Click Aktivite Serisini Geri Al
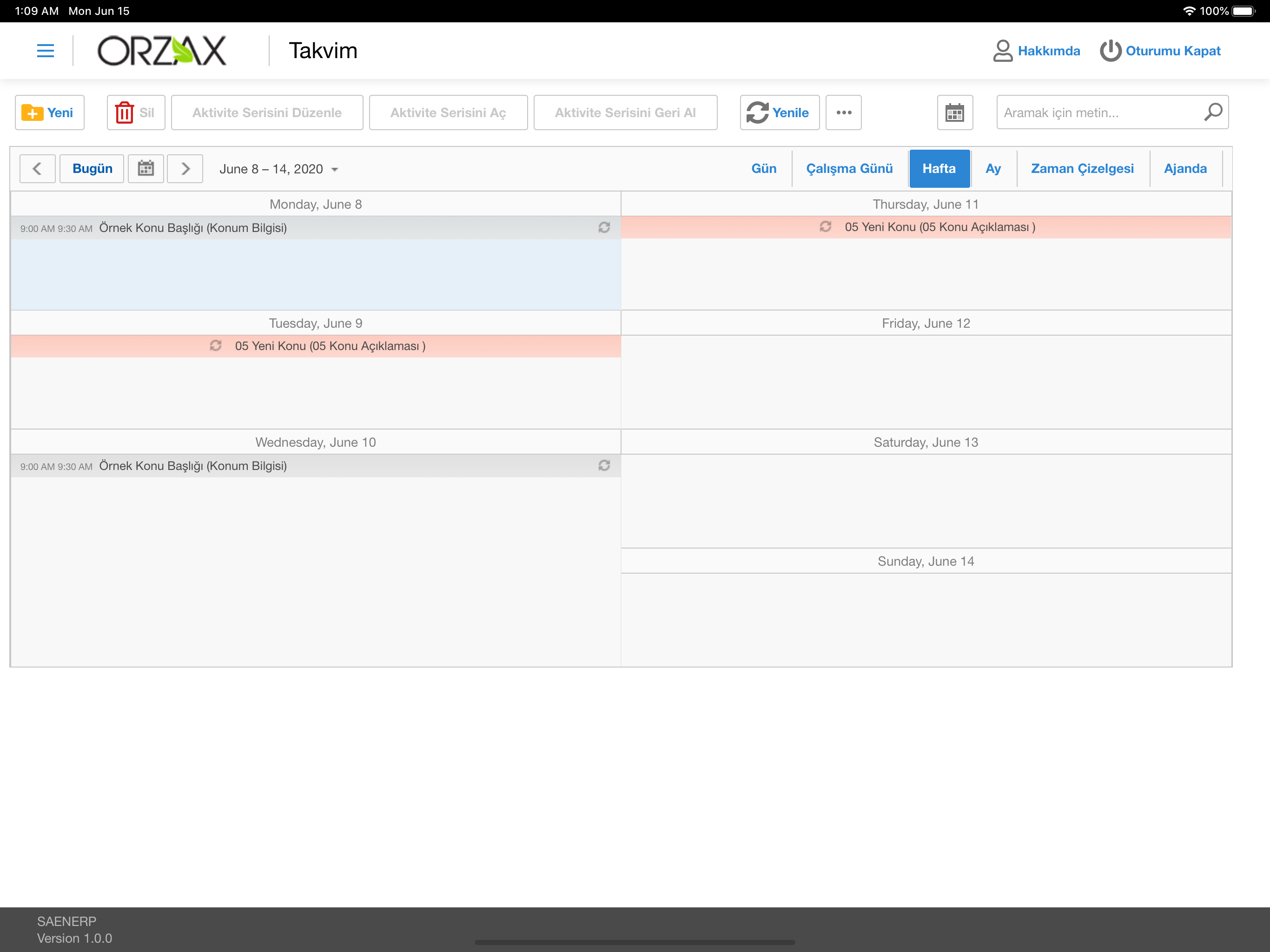1270x952 pixels. 625,112
